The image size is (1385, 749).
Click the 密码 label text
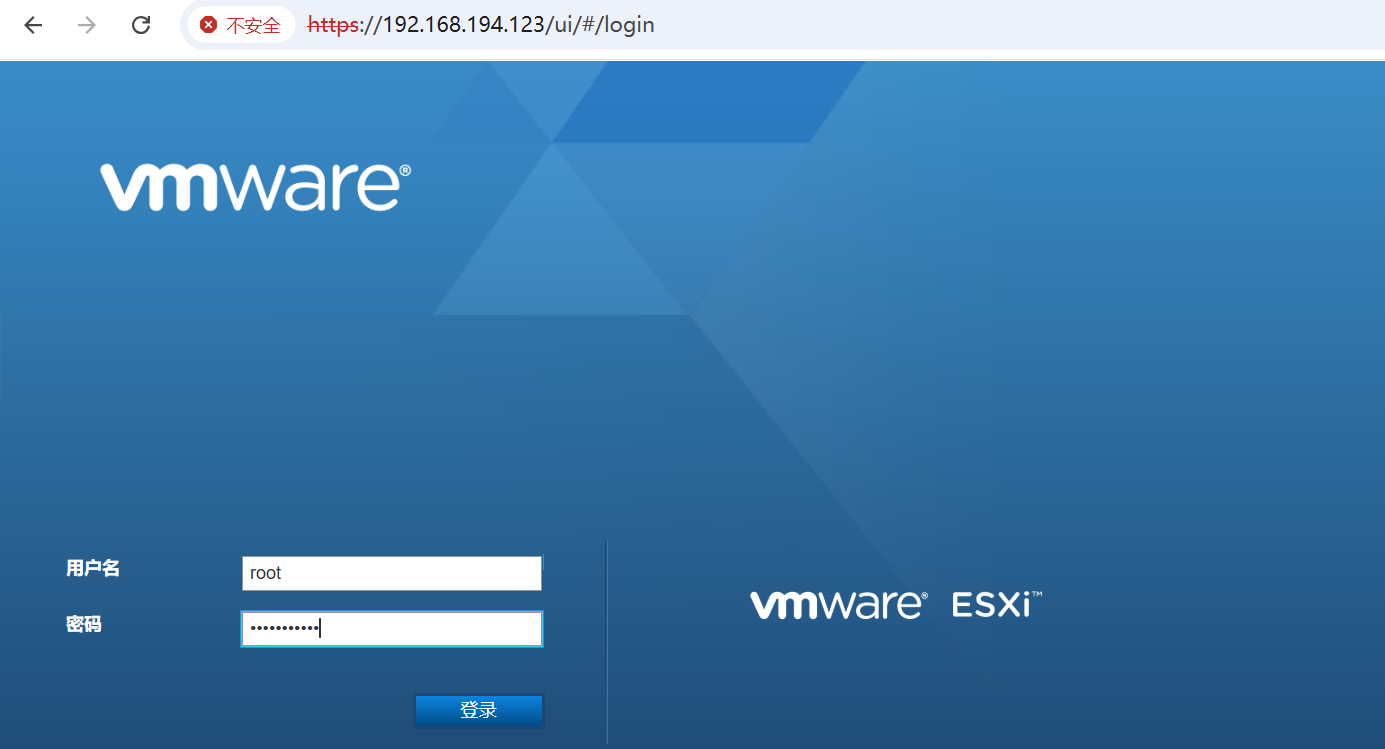coord(84,625)
